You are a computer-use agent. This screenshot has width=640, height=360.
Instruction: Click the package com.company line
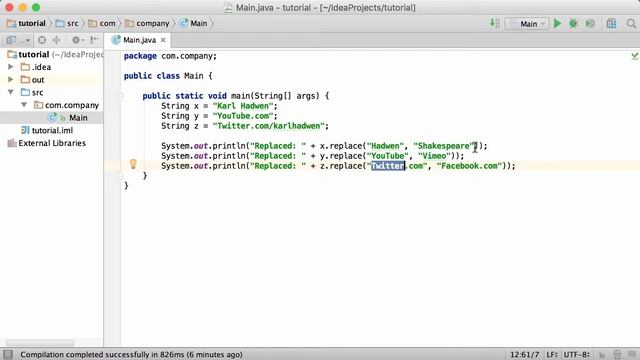click(x=170, y=56)
